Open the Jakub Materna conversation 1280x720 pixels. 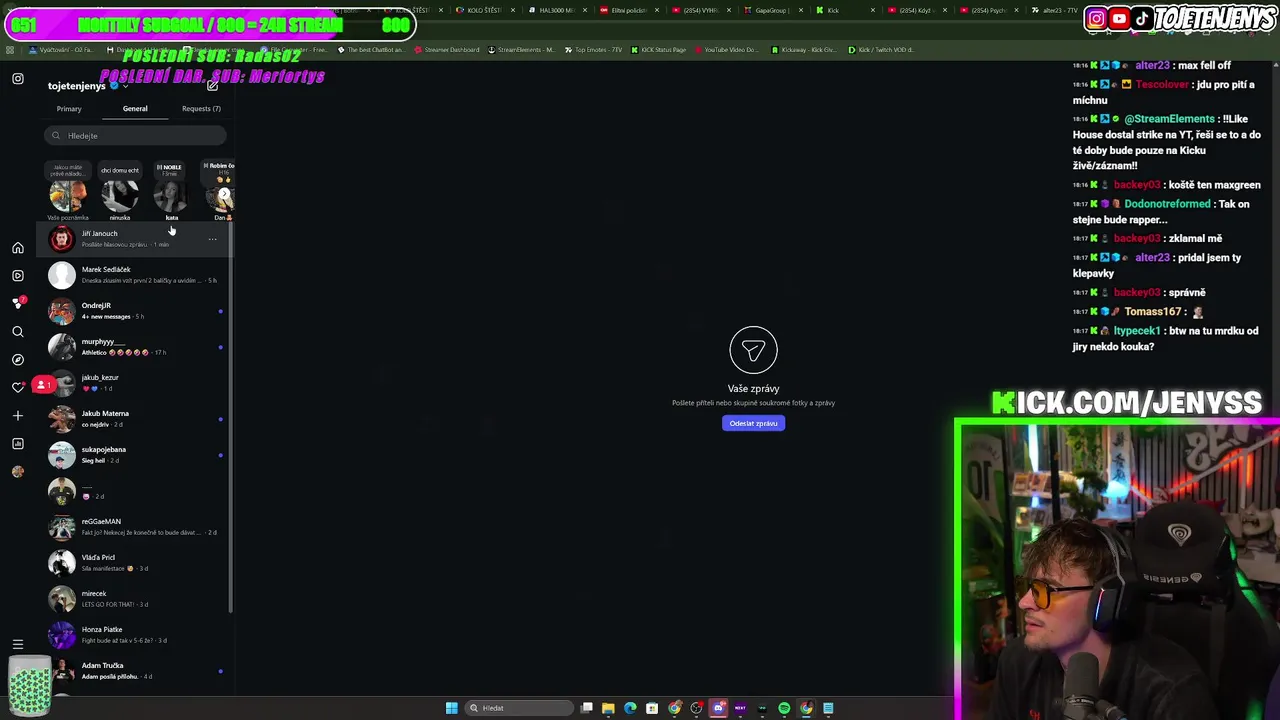(135, 419)
